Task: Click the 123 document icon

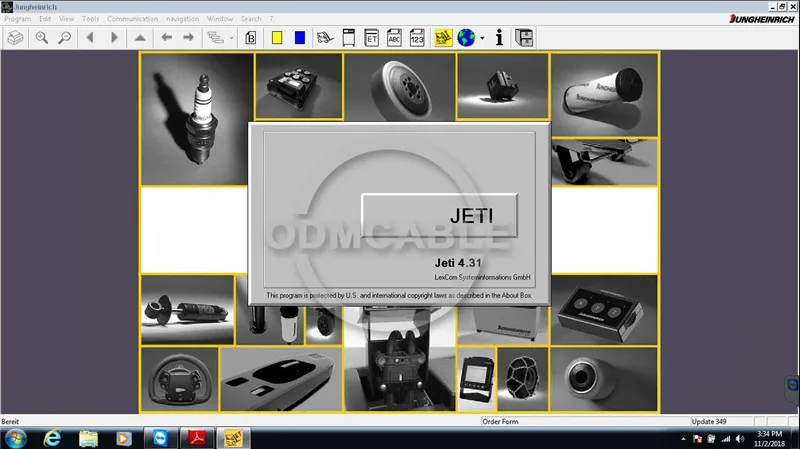Action: [417, 38]
